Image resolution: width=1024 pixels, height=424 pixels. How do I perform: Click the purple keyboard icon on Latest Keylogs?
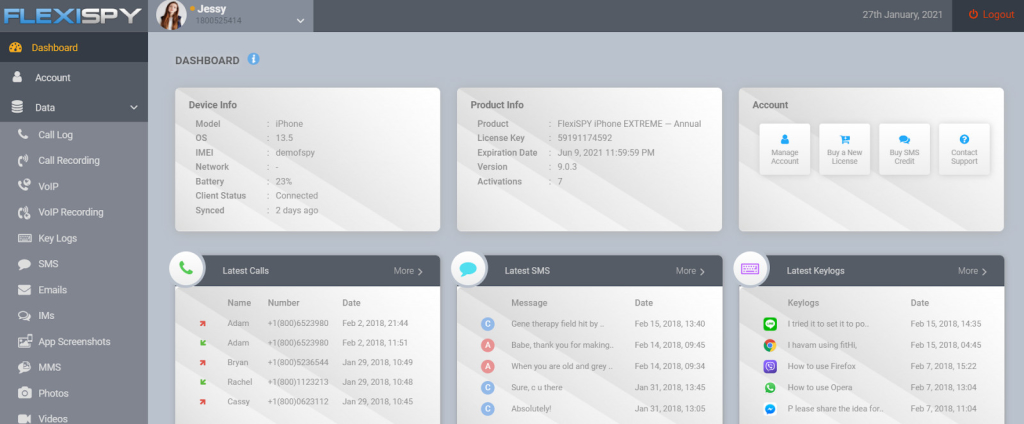(750, 269)
